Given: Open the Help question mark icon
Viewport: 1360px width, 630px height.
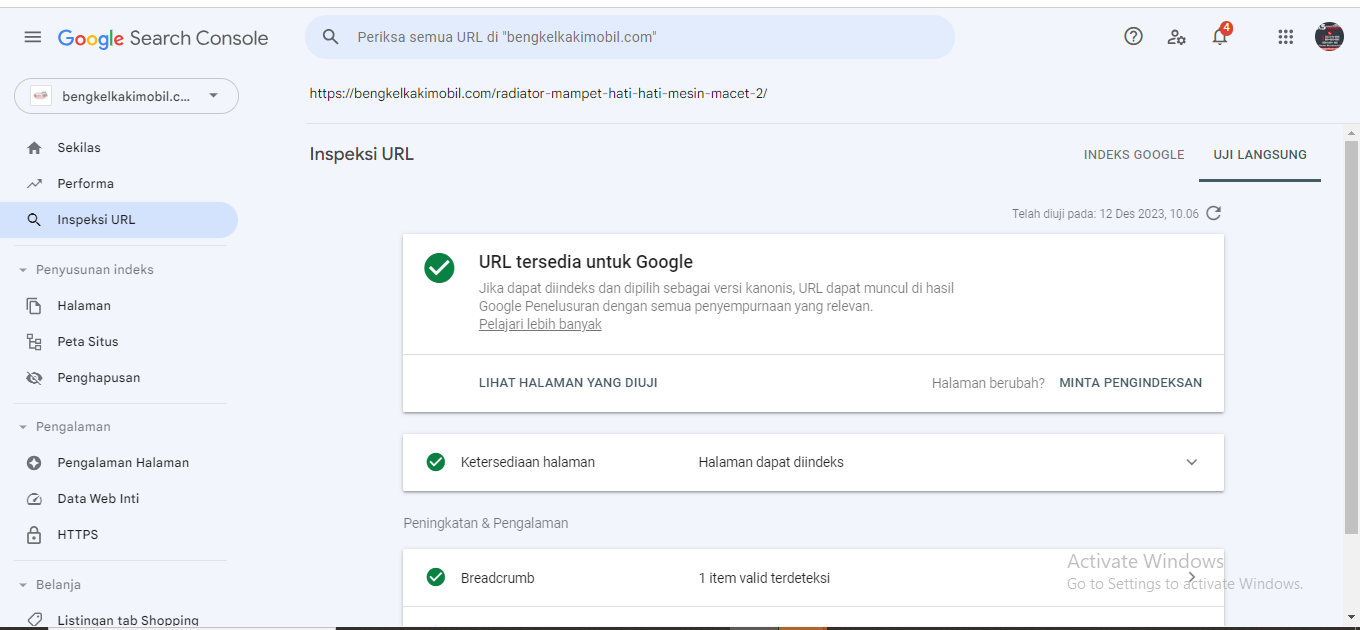Looking at the screenshot, I should [x=1133, y=37].
